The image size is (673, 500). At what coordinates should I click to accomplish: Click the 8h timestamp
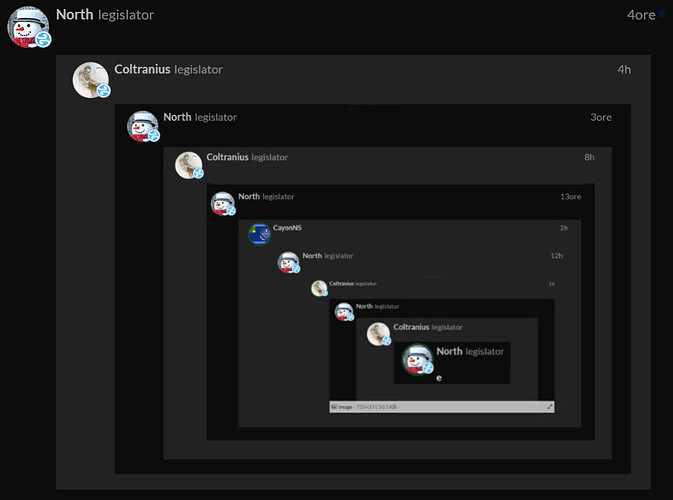[589, 157]
